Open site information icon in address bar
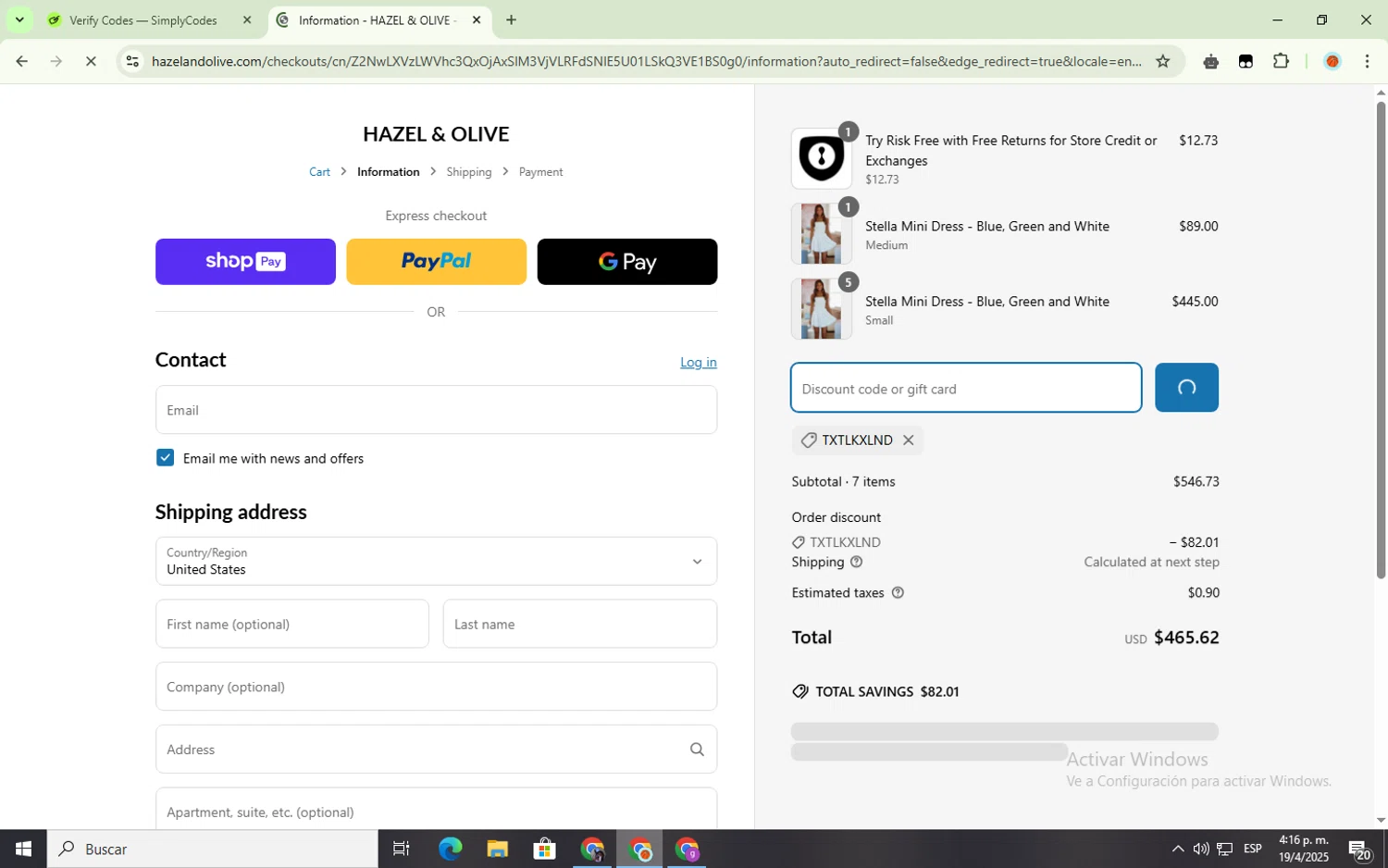Image resolution: width=1388 pixels, height=868 pixels. 132,61
